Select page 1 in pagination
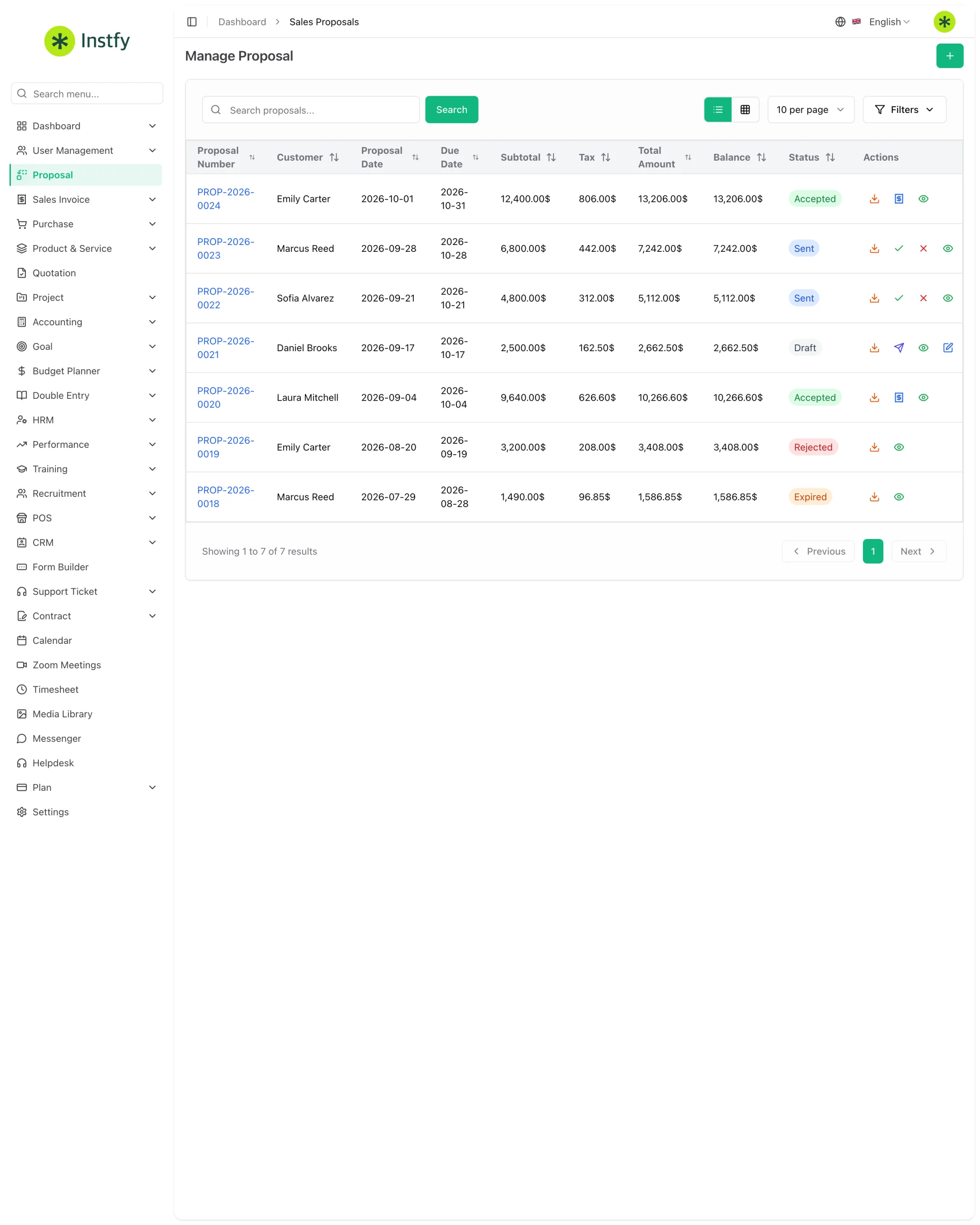Screen dimensions: 980x1225 872,551
